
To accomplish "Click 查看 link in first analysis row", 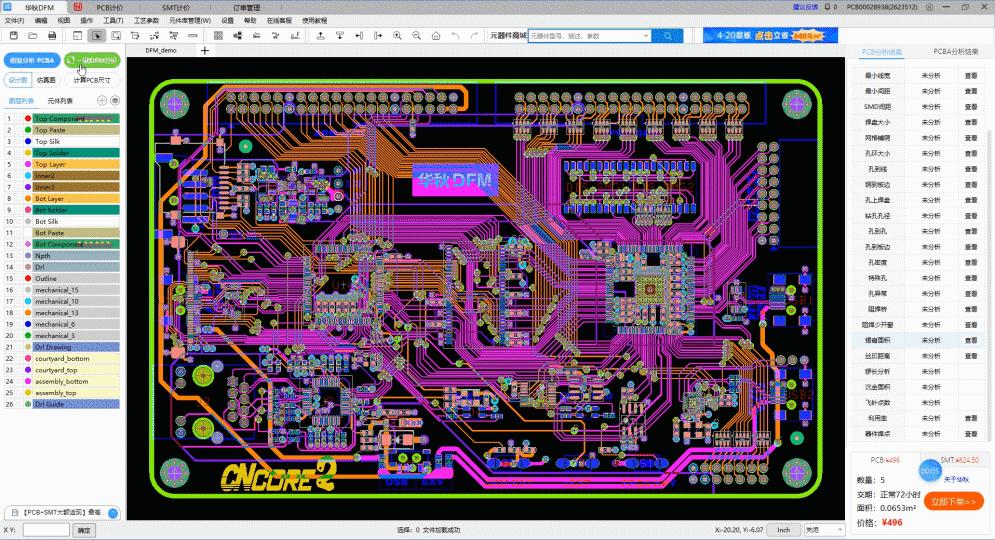I will [971, 76].
